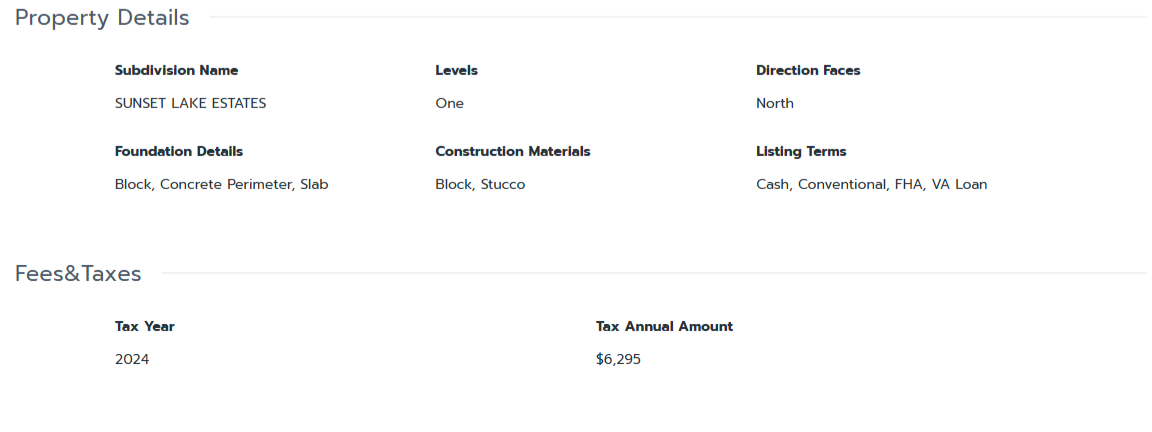Image resolution: width=1152 pixels, height=432 pixels.
Task: Select the Conventional listing term text
Action: point(841,184)
